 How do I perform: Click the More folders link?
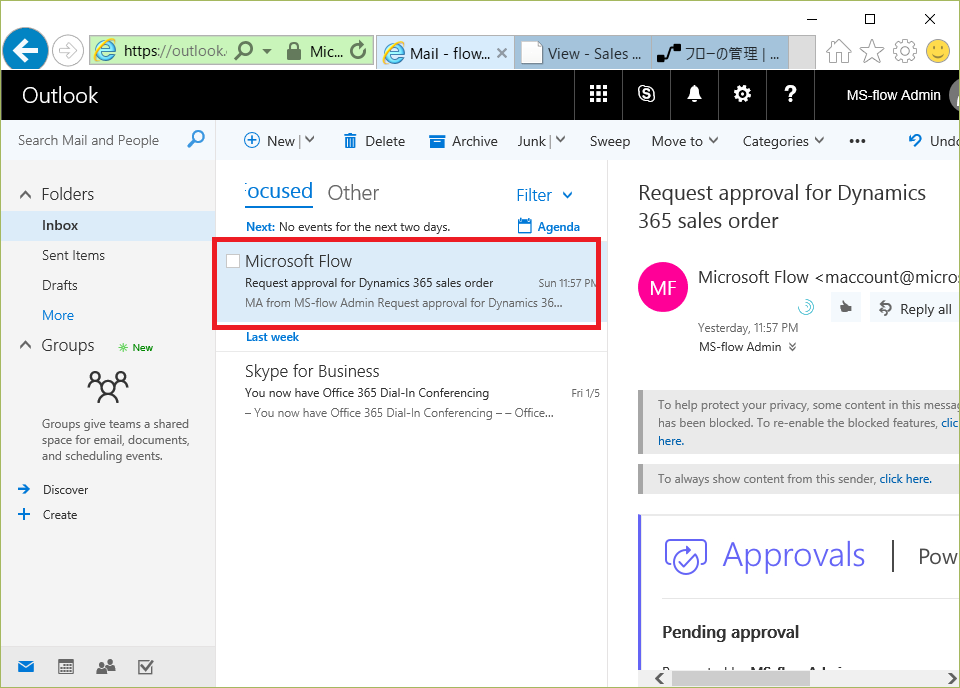pyautogui.click(x=58, y=315)
